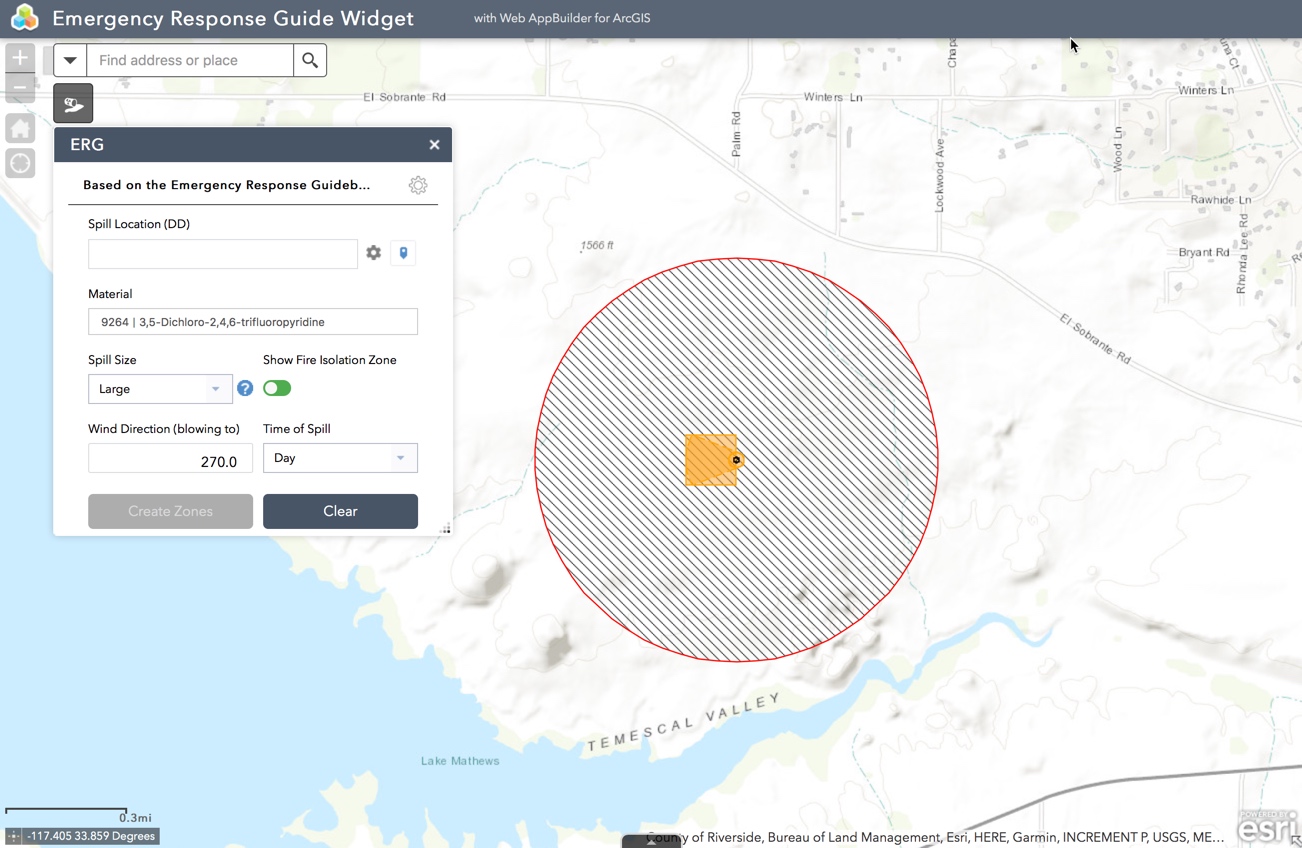Image resolution: width=1302 pixels, height=848 pixels.
Task: Find my location on the map
Action: click(x=20, y=163)
